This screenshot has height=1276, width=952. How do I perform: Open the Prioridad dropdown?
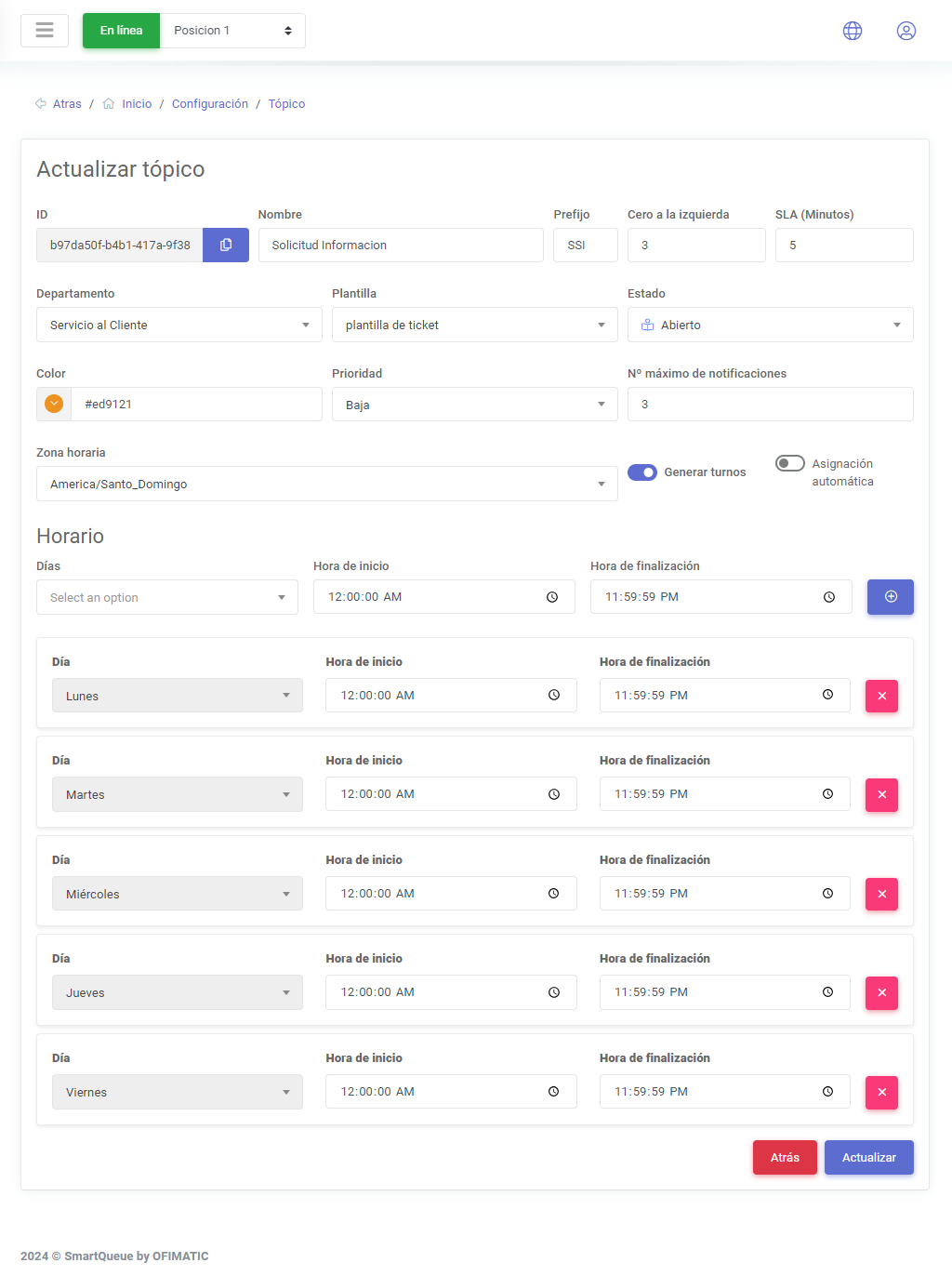pos(474,405)
